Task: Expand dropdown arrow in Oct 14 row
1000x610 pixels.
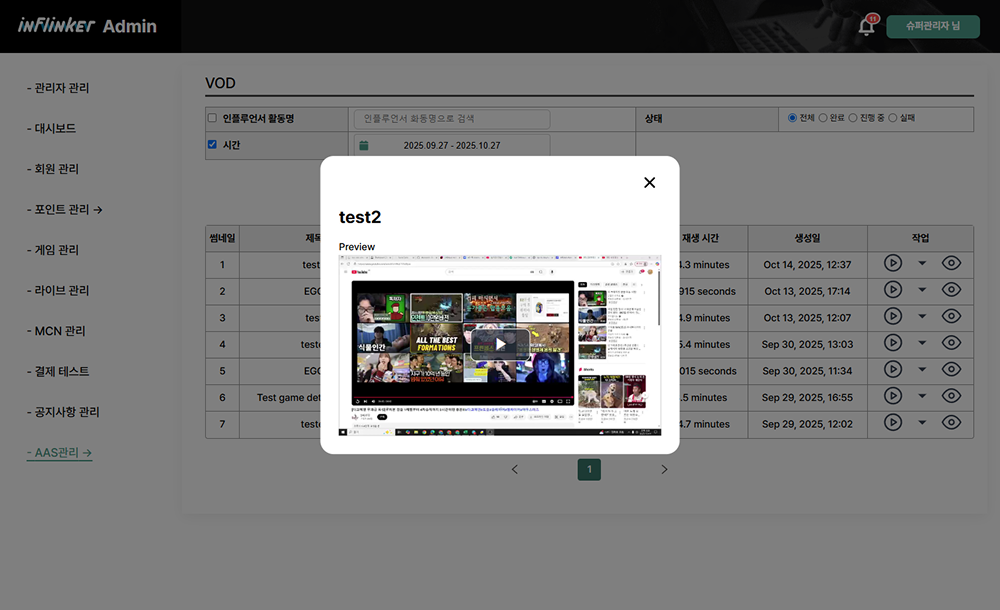Action: 922,264
